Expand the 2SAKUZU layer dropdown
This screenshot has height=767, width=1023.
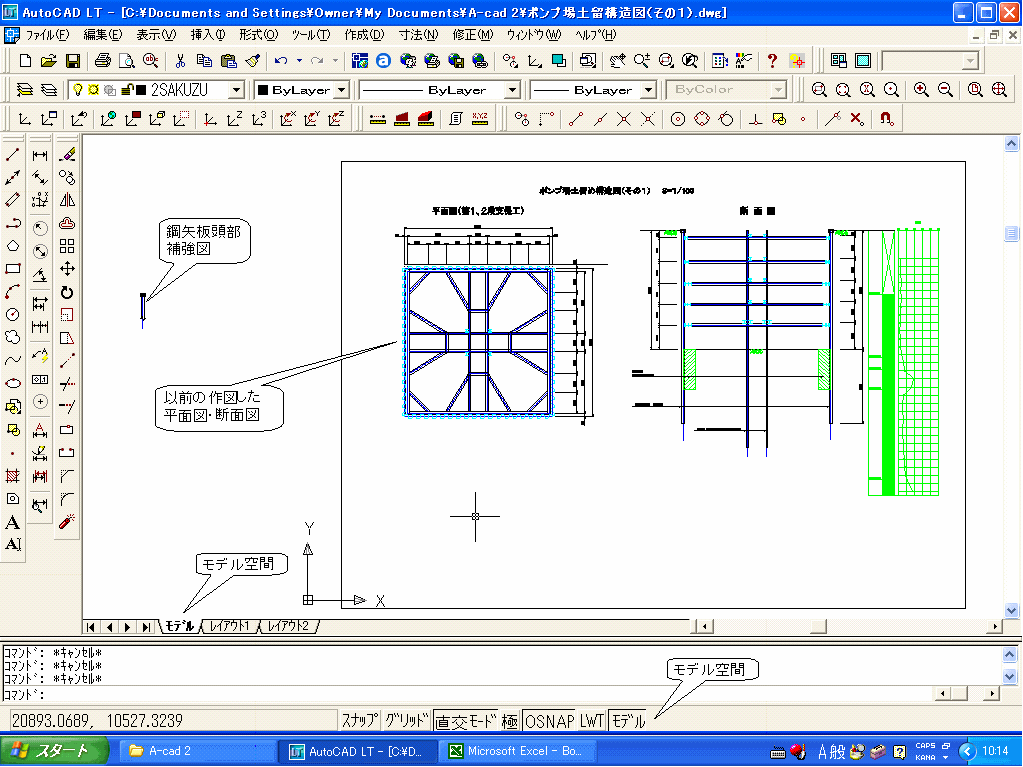click(x=237, y=89)
